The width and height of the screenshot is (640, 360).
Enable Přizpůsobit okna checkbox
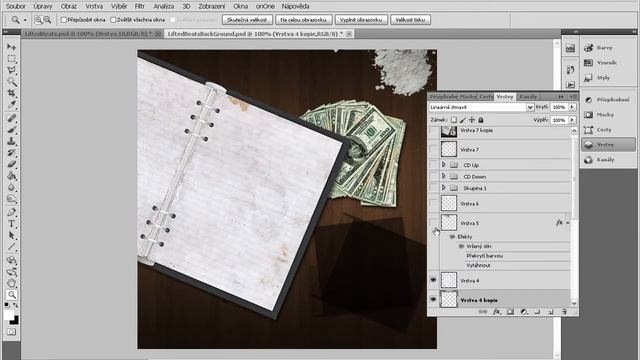click(64, 20)
